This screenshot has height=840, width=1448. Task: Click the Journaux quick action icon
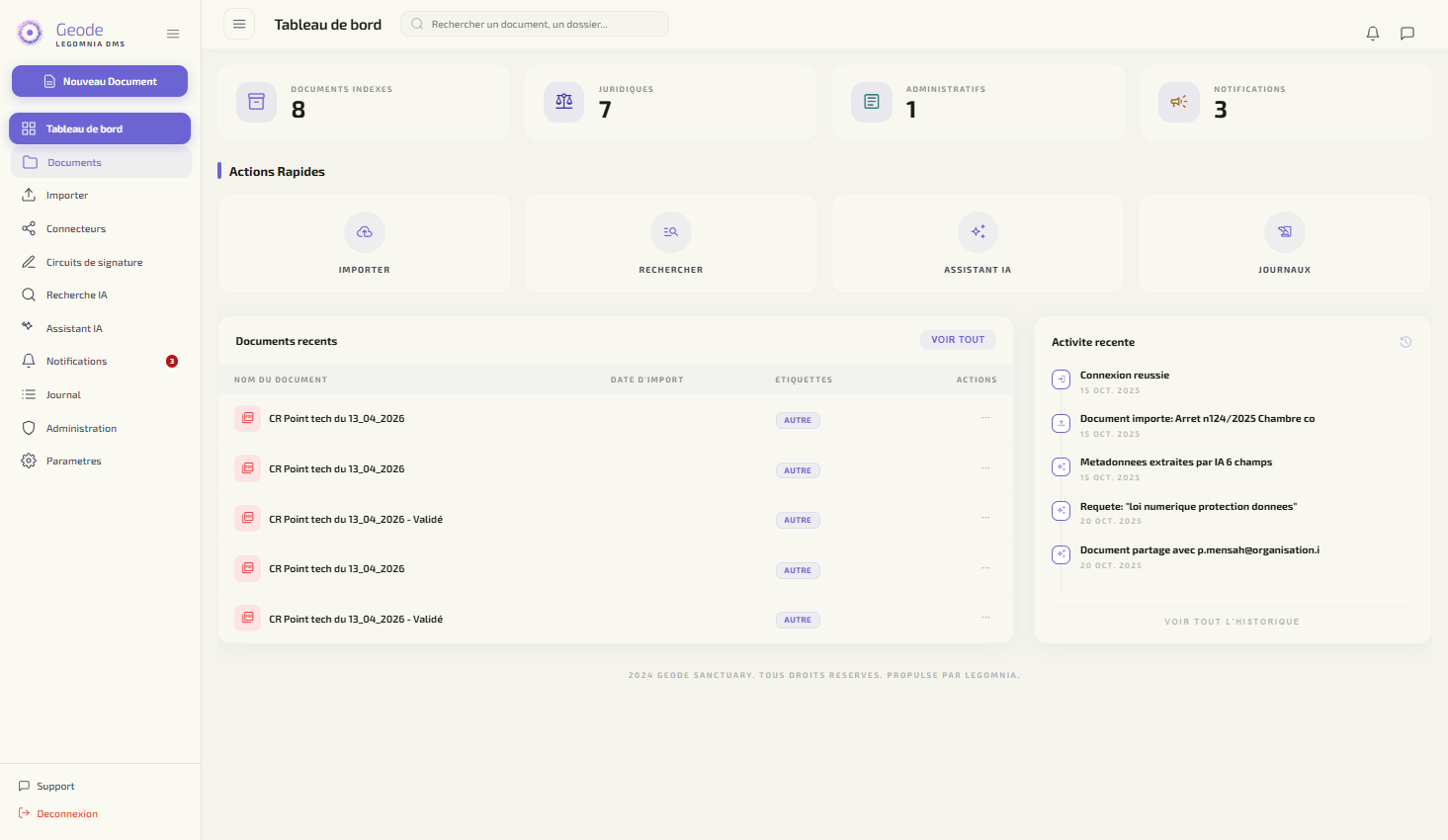coord(1285,232)
